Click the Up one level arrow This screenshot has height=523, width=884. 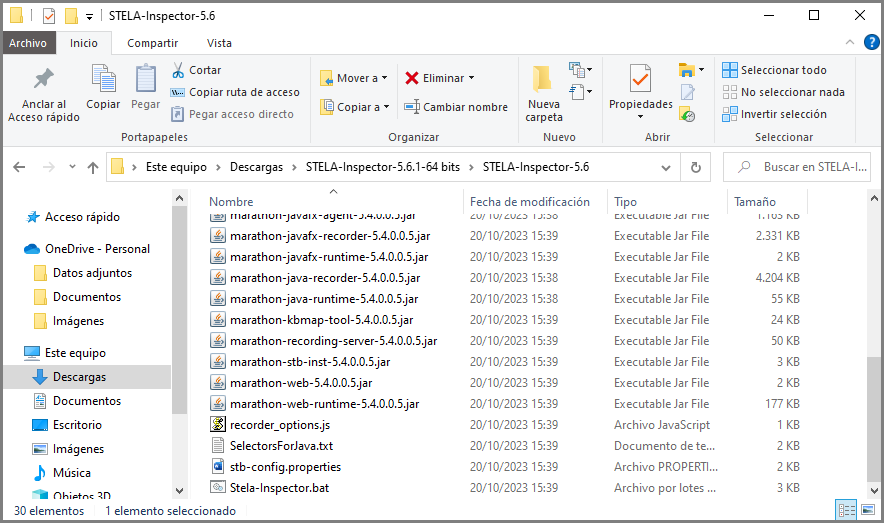coord(93,167)
